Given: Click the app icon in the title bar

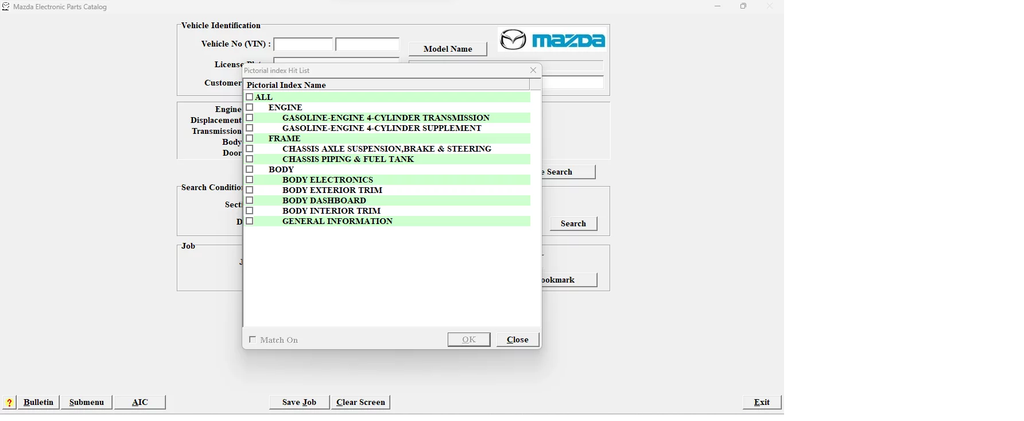Looking at the screenshot, I should click(6, 6).
